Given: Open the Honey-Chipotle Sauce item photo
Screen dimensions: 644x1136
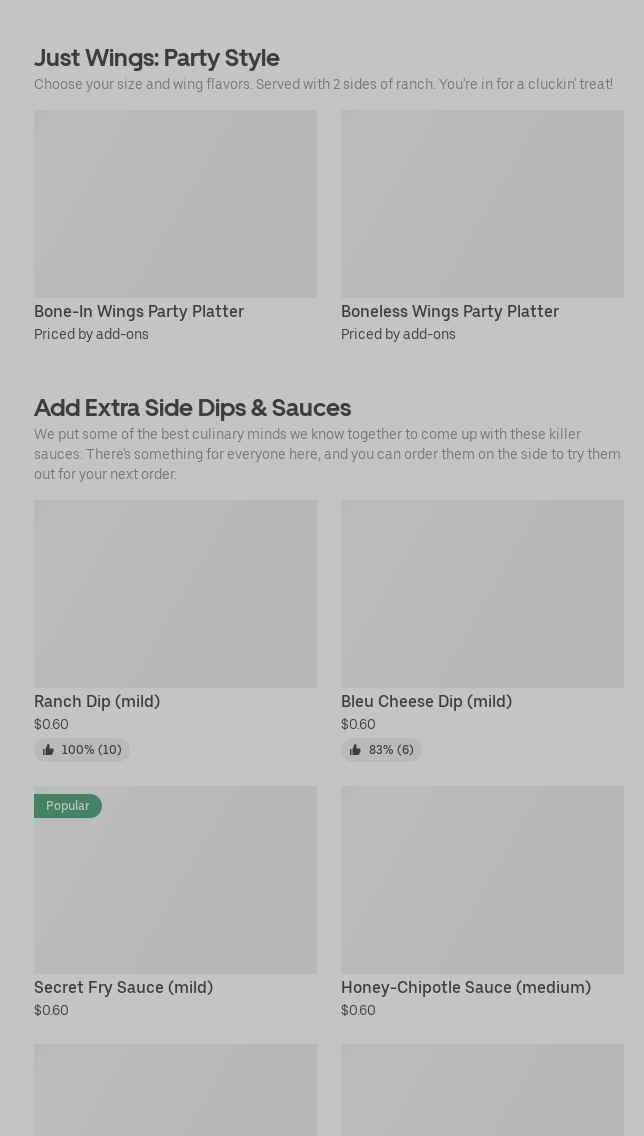Looking at the screenshot, I should coord(482,879).
